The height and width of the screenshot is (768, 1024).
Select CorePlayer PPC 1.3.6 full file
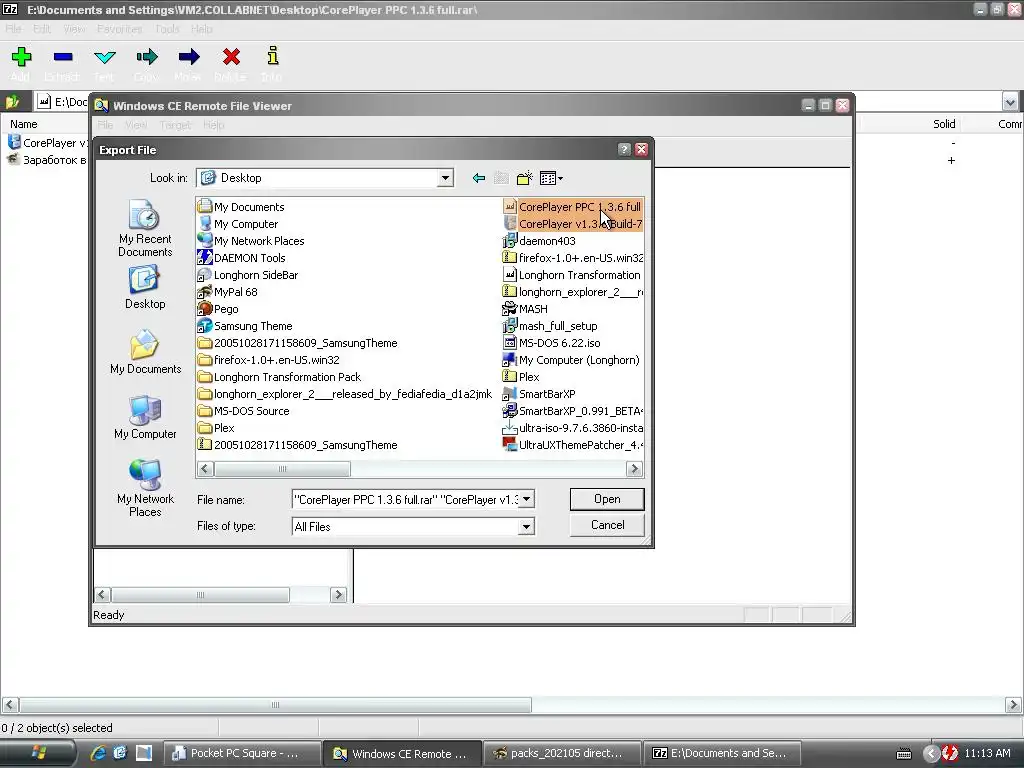(x=572, y=207)
